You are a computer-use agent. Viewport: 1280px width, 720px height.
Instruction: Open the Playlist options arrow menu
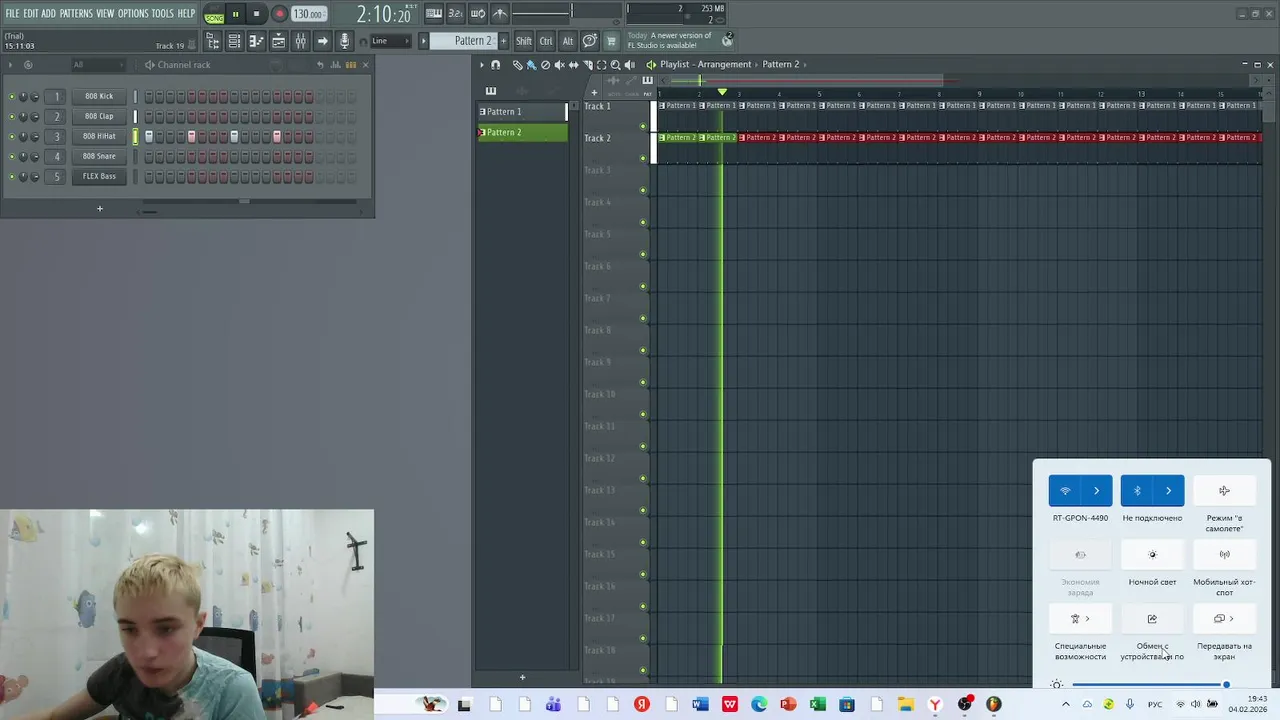pyautogui.click(x=481, y=64)
